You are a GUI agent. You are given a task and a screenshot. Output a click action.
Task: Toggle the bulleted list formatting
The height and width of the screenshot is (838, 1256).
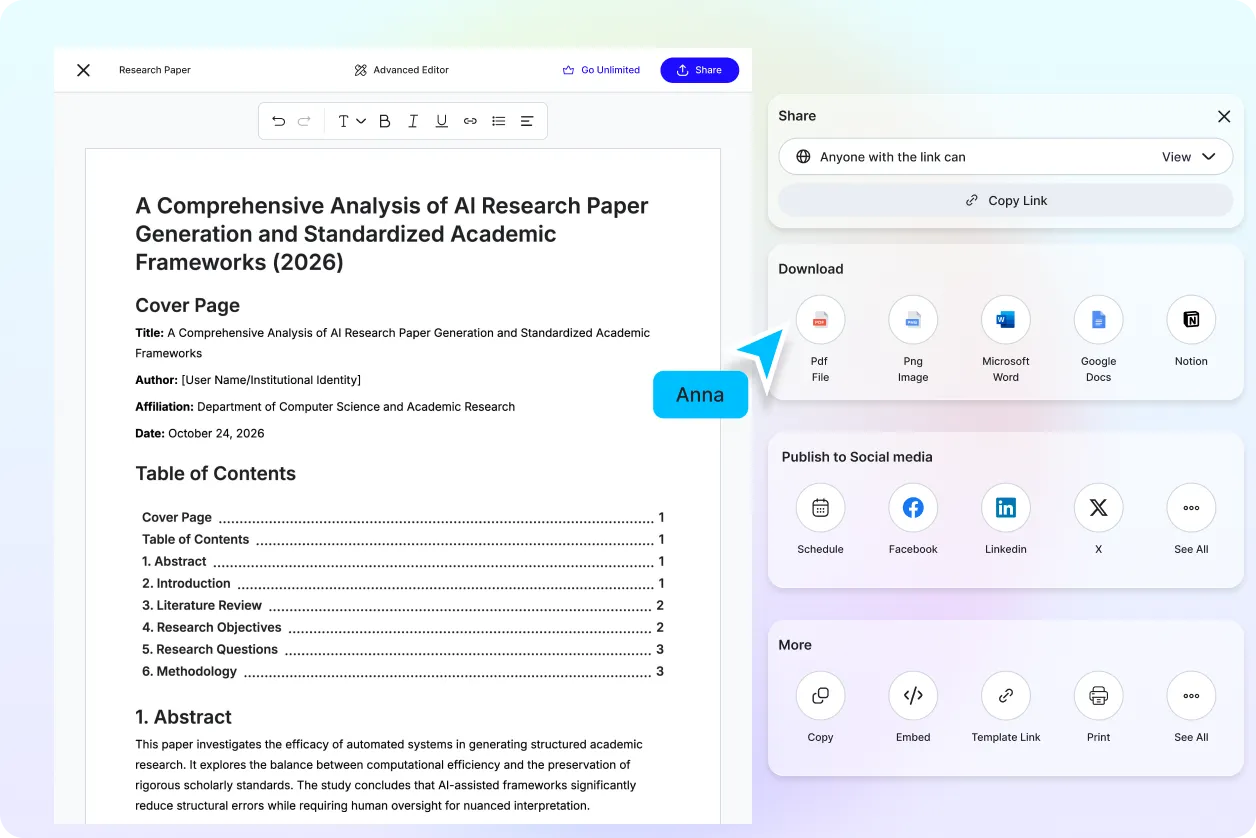pos(498,120)
